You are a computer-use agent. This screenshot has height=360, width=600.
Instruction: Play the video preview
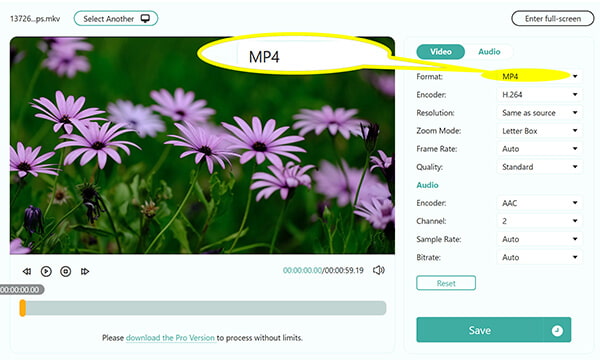[46, 271]
